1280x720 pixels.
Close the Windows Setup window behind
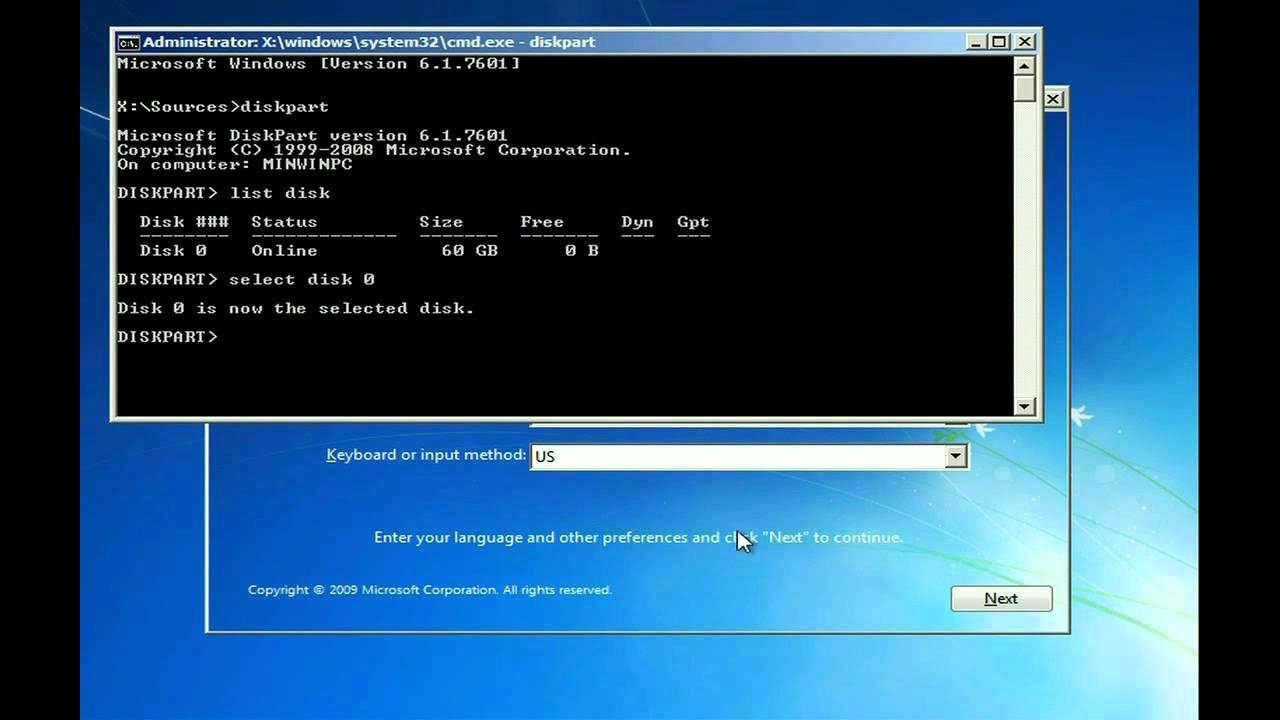tap(1054, 98)
